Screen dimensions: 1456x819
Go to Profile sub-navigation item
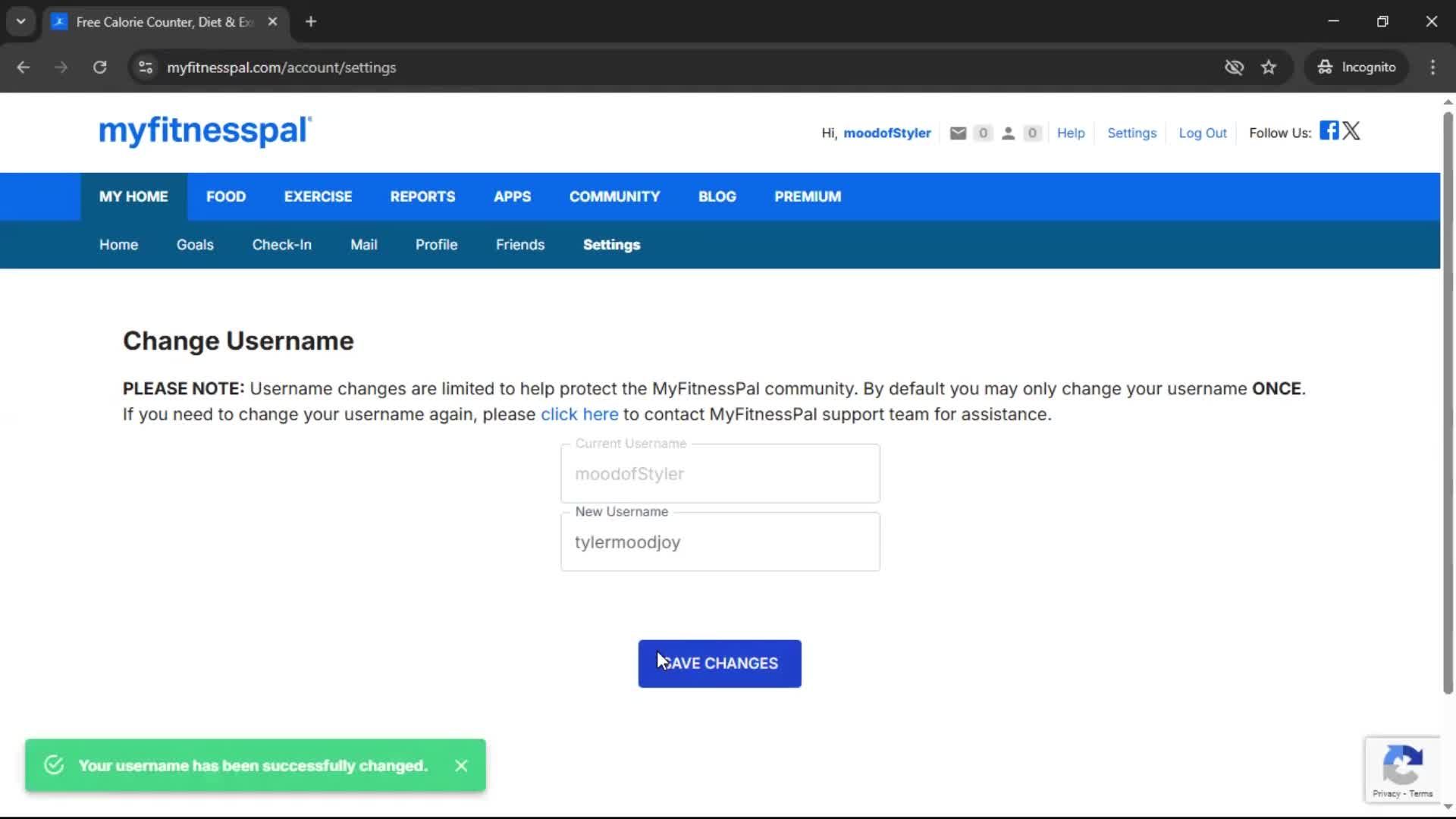[x=436, y=245]
